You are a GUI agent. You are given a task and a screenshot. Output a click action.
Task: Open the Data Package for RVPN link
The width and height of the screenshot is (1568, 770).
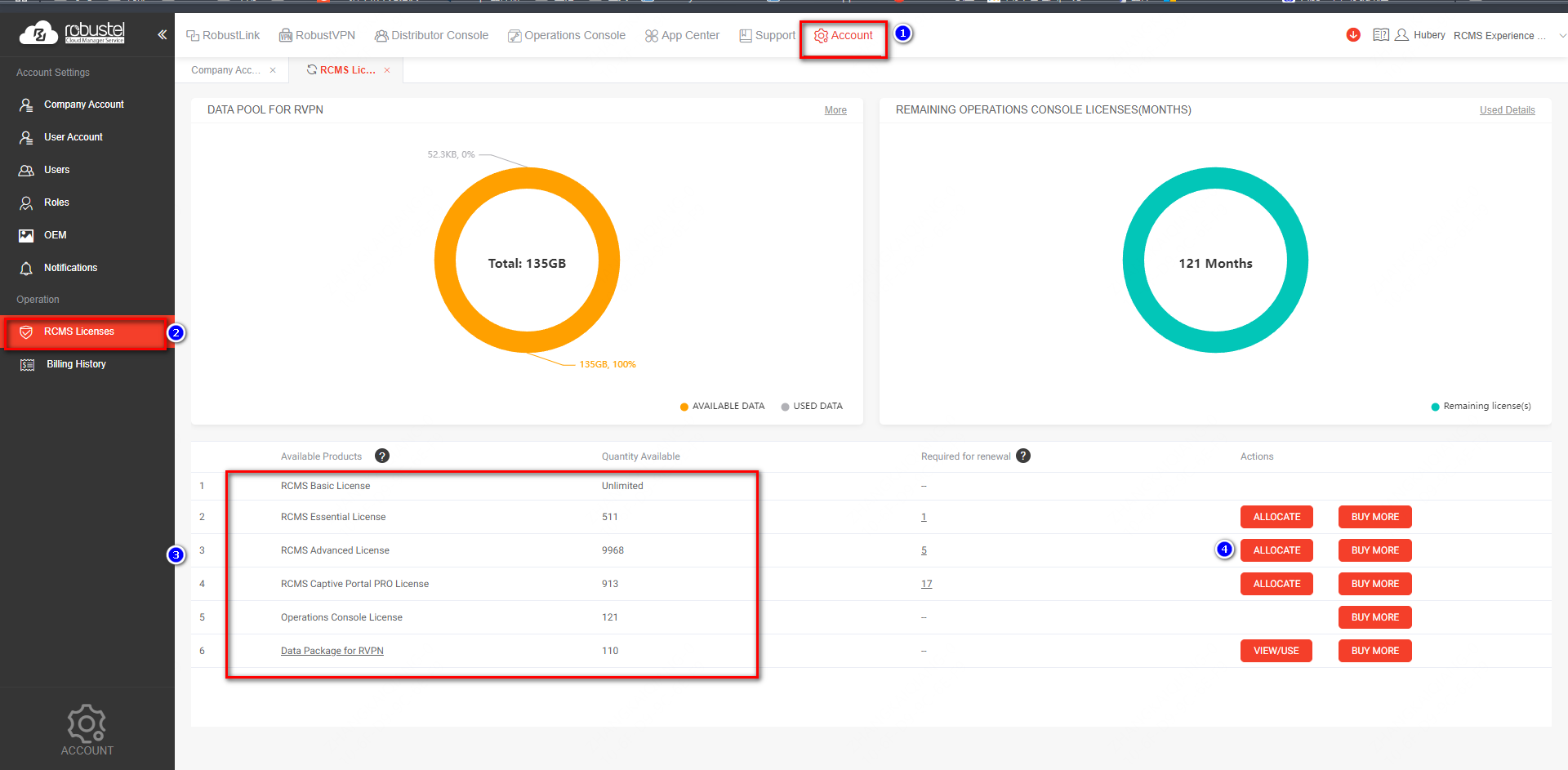point(332,651)
